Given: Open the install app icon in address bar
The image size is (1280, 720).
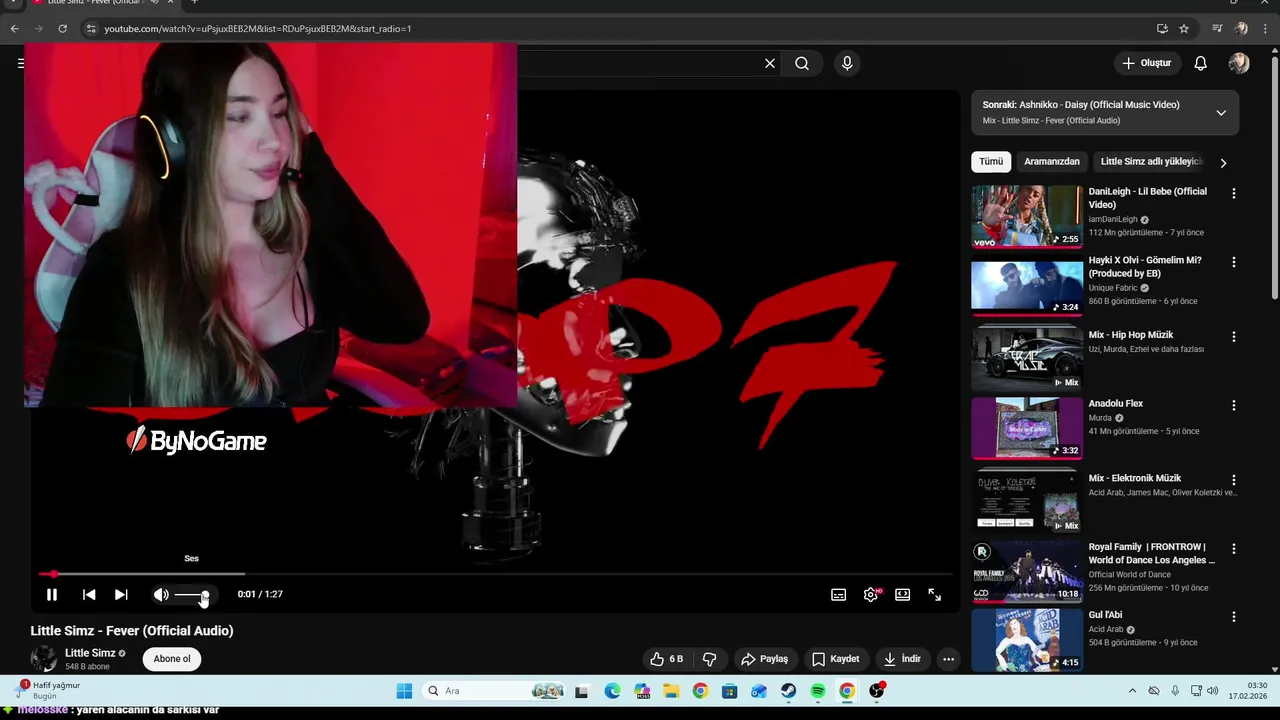Looking at the screenshot, I should click(1162, 29).
